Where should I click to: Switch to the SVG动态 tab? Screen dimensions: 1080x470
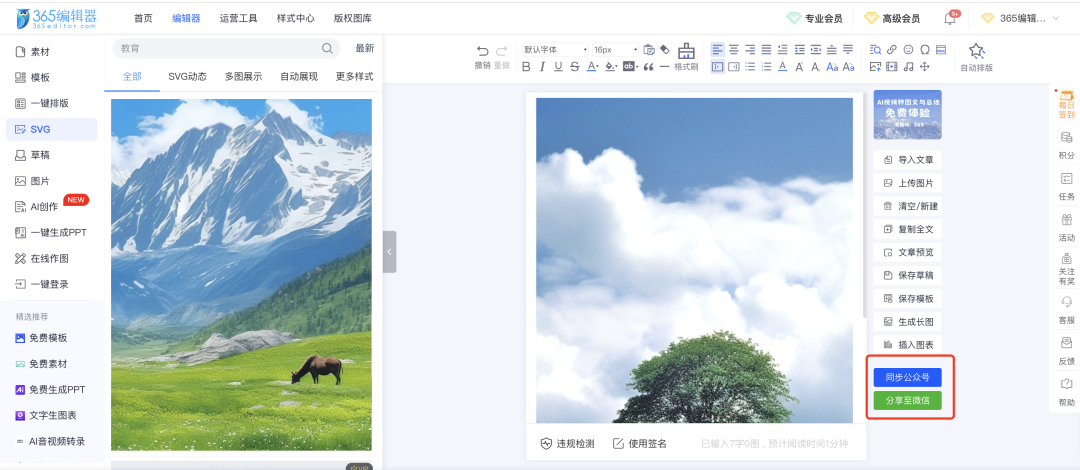click(x=187, y=76)
